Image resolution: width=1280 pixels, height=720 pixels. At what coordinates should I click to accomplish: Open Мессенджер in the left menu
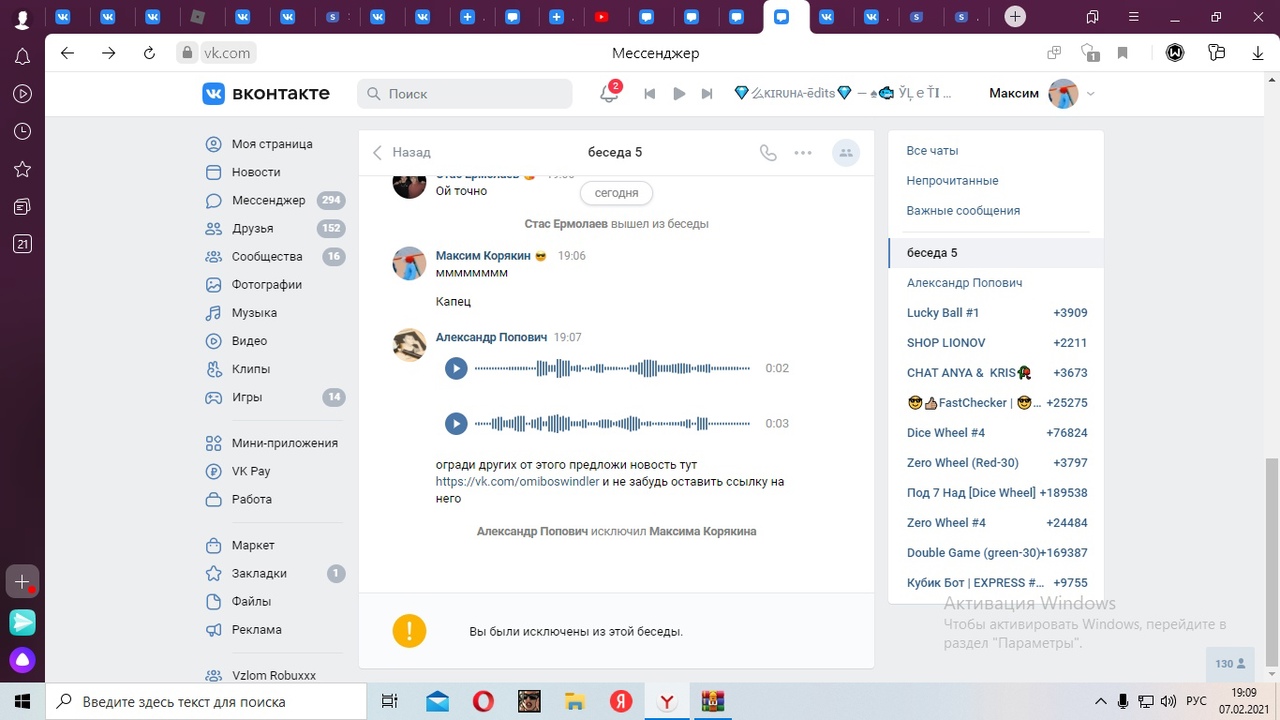tap(268, 200)
